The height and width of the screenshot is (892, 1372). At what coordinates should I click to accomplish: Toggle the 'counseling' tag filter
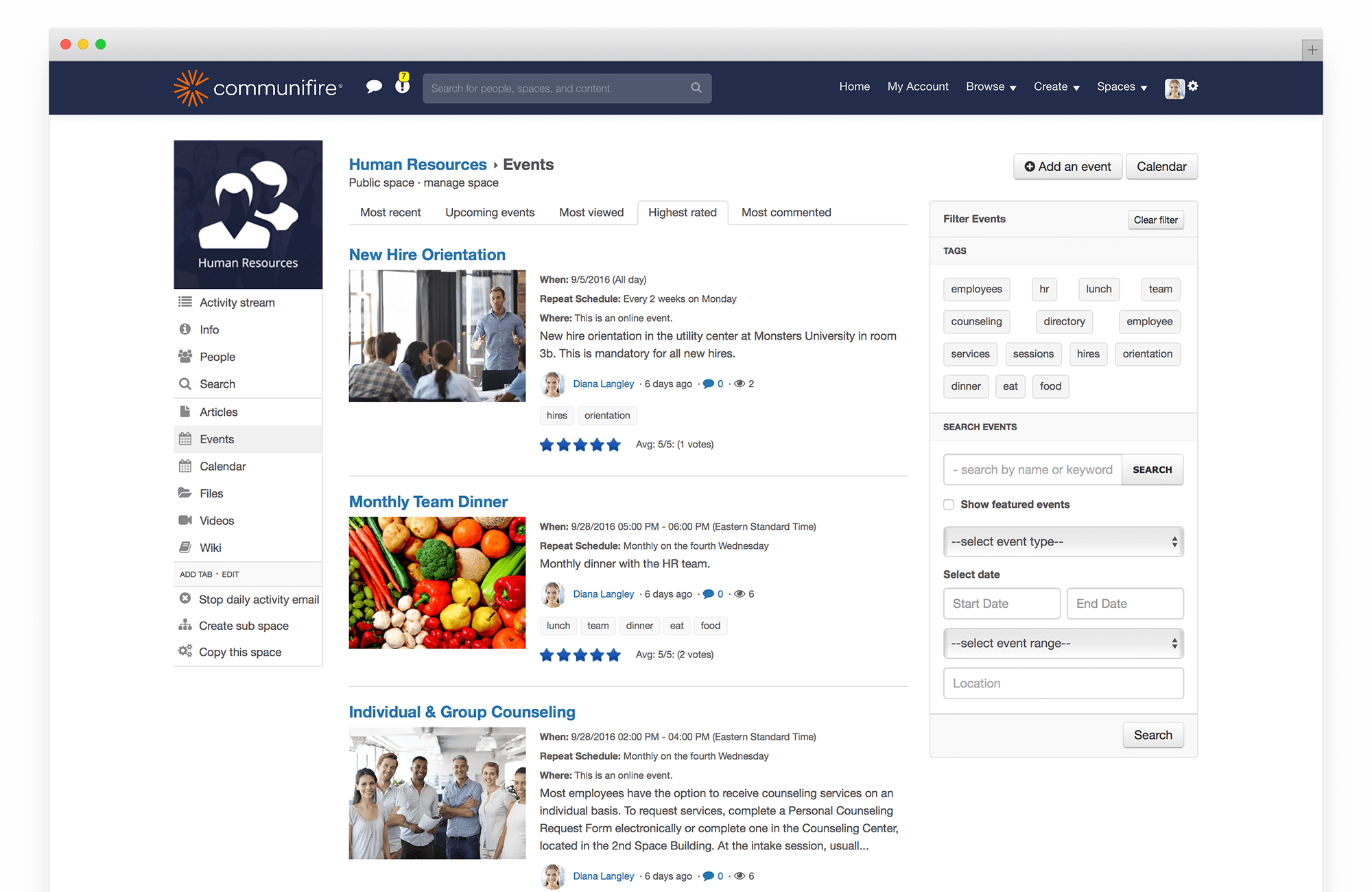click(976, 321)
